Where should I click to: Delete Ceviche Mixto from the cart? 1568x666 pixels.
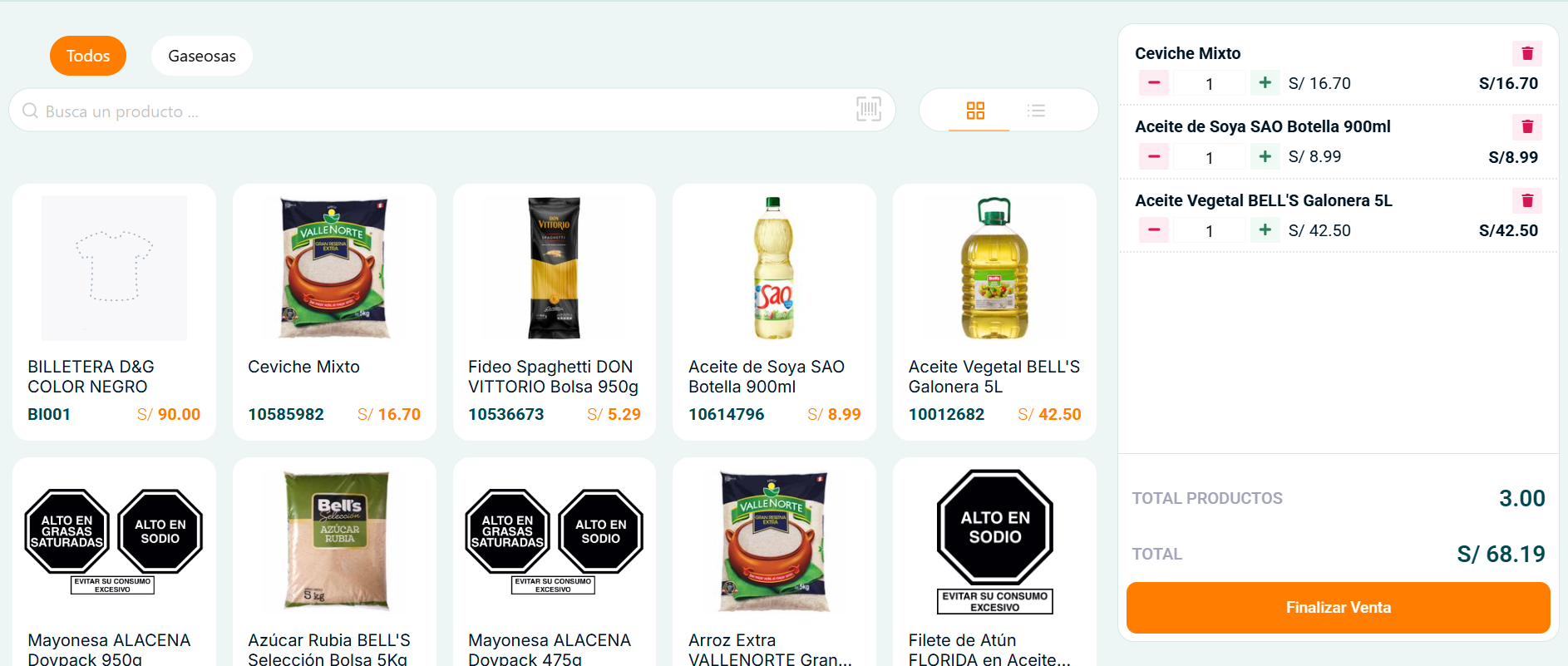point(1526,54)
